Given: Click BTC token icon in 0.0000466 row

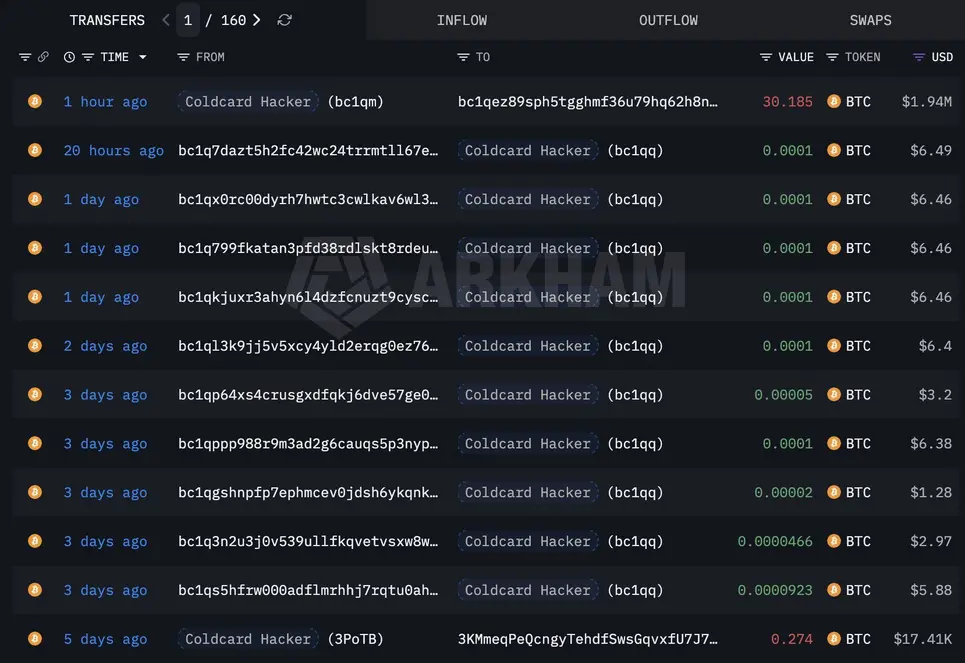Looking at the screenshot, I should pyautogui.click(x=834, y=540).
